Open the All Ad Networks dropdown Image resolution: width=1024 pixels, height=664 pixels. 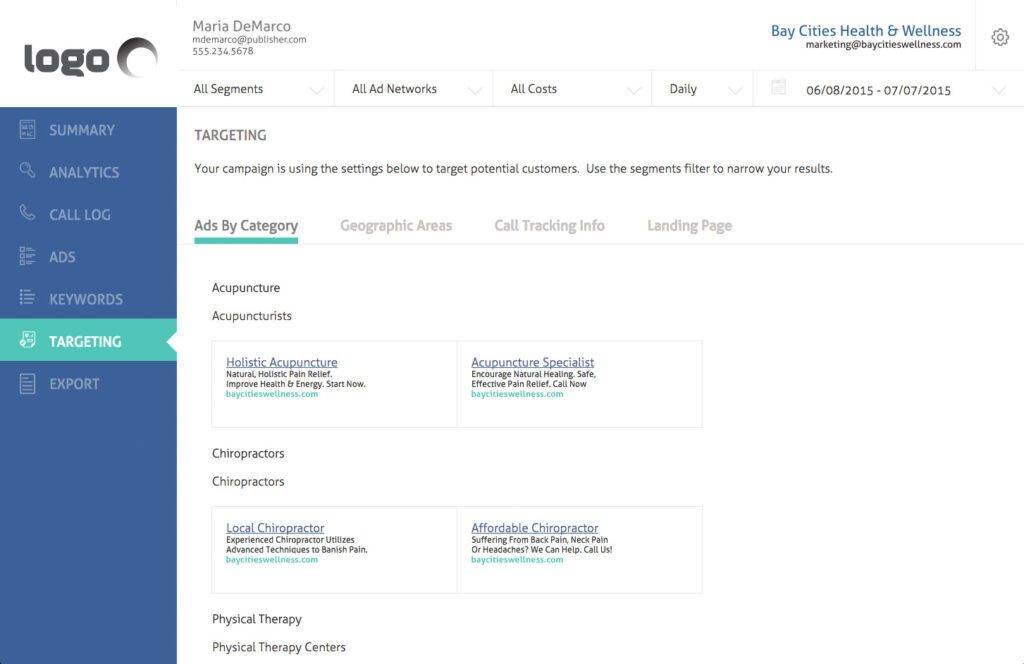pyautogui.click(x=413, y=89)
